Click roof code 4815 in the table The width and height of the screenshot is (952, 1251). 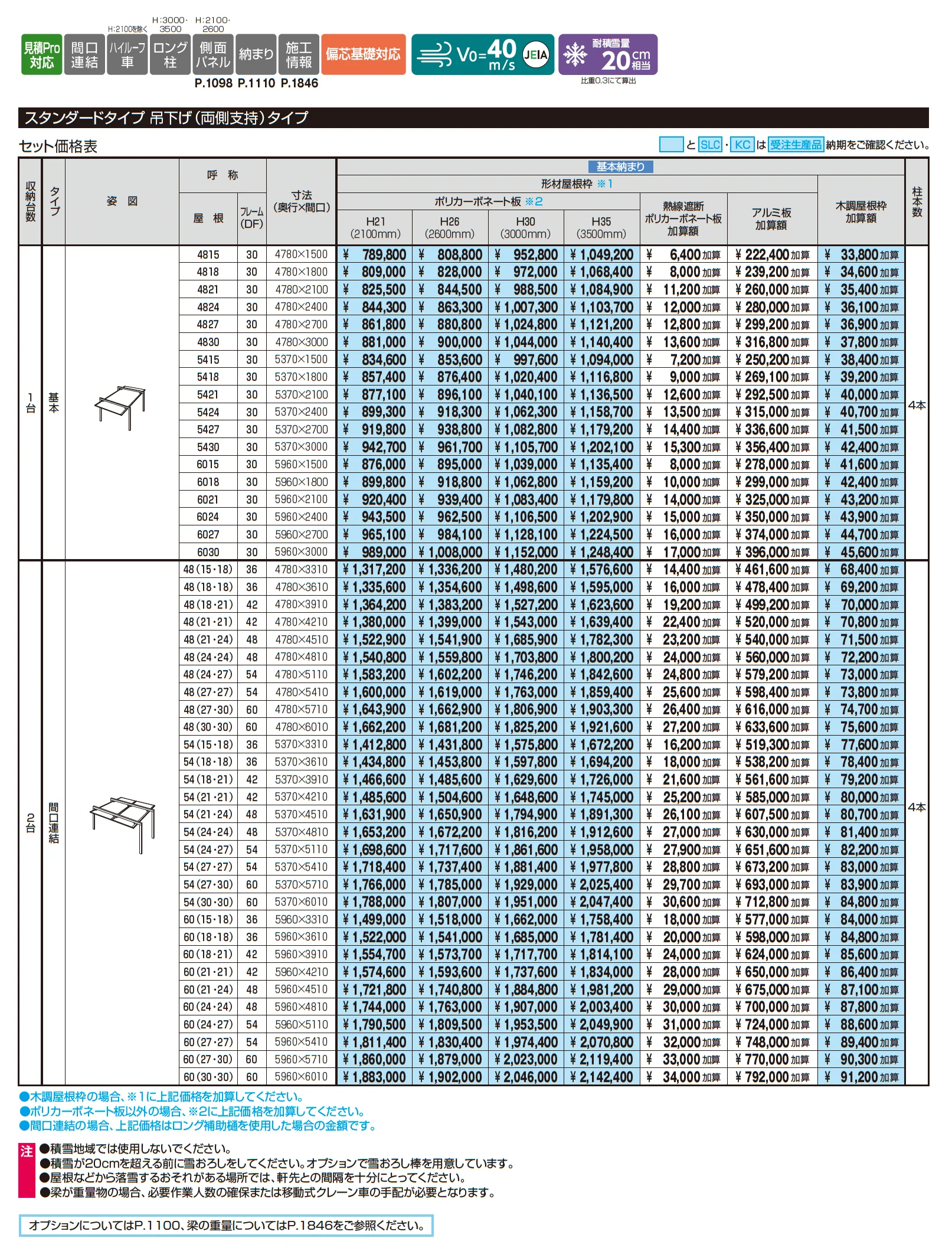point(208,255)
